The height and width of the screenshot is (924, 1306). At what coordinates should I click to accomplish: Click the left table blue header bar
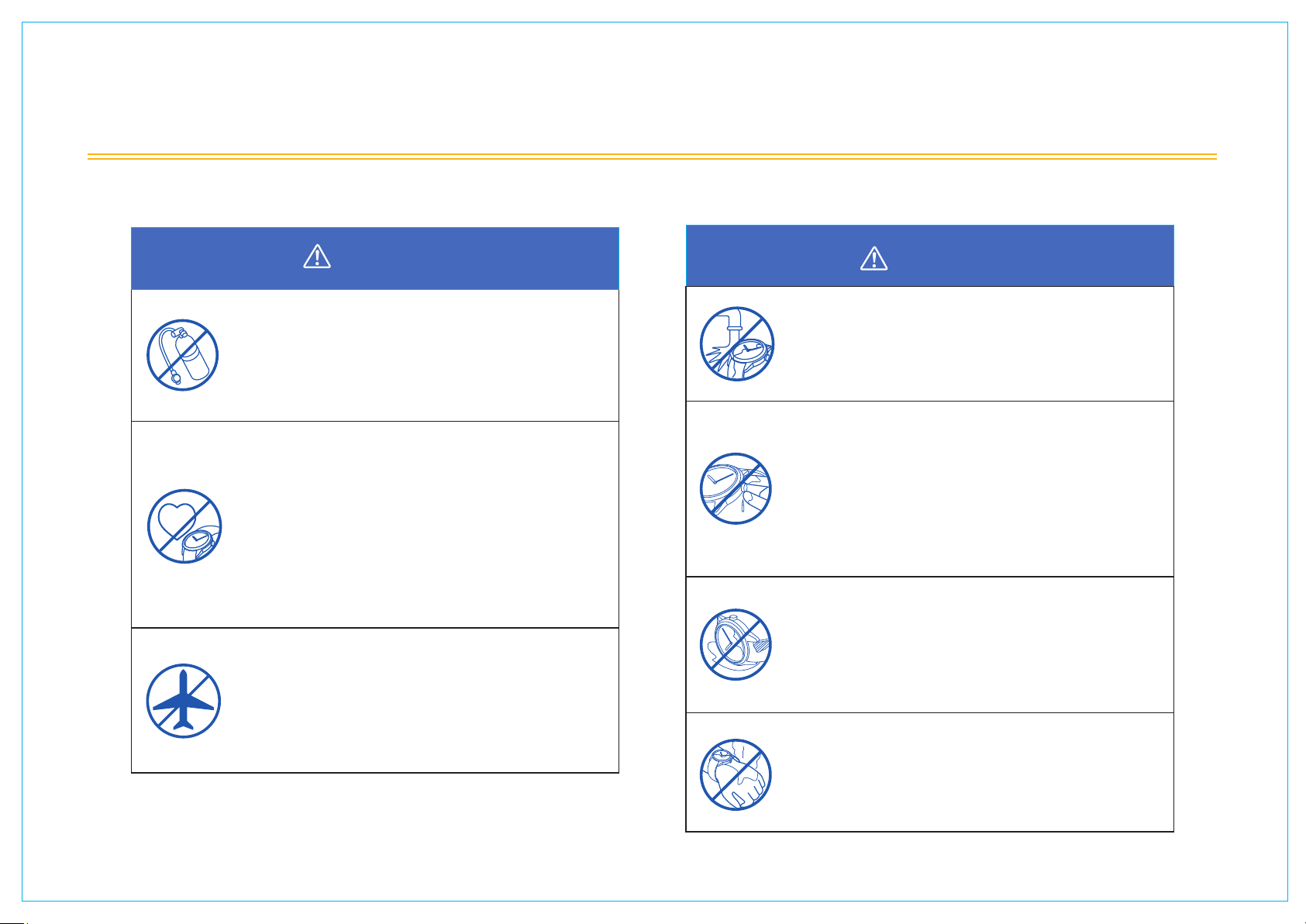(375, 258)
